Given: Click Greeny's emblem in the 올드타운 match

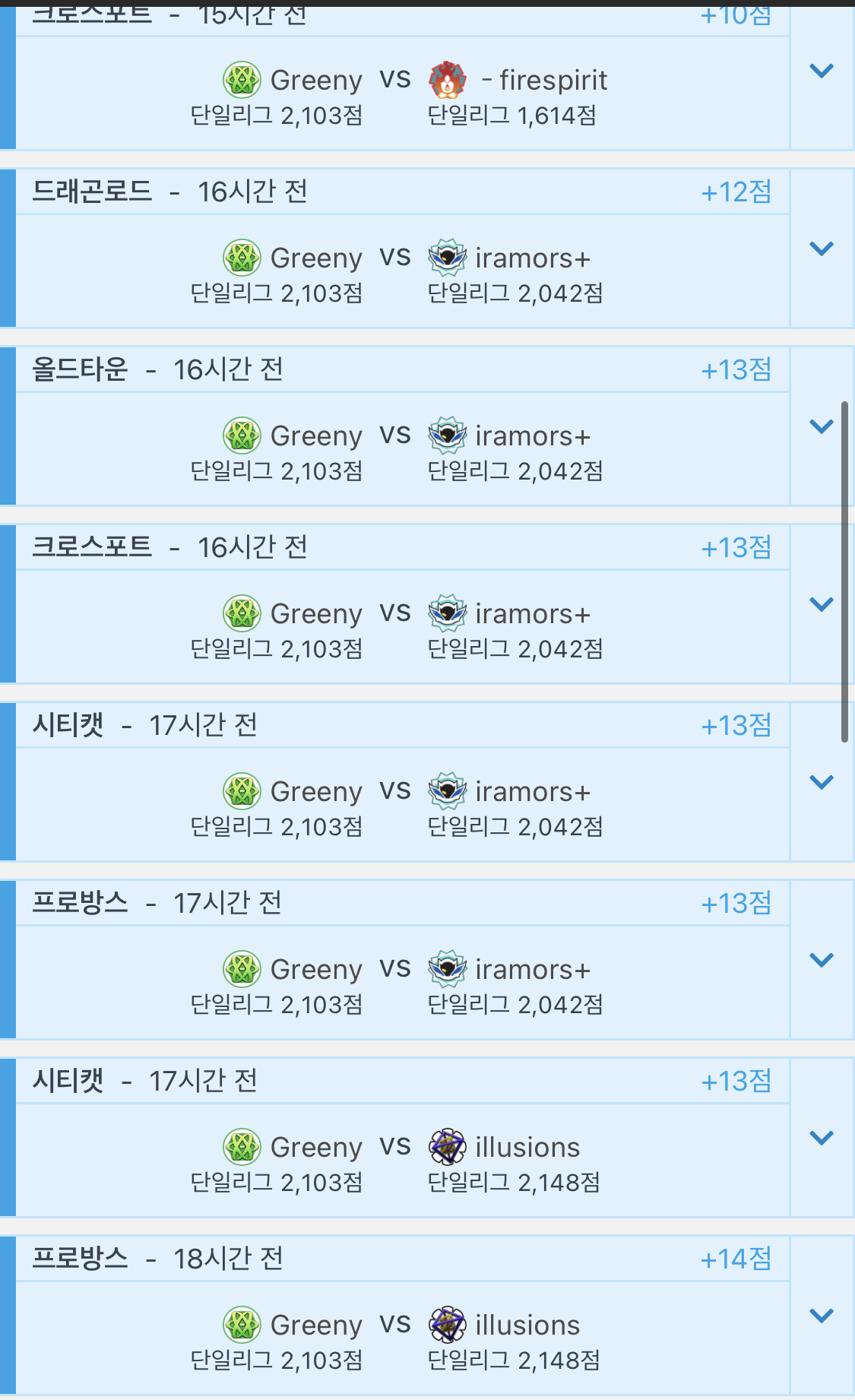Looking at the screenshot, I should (242, 436).
